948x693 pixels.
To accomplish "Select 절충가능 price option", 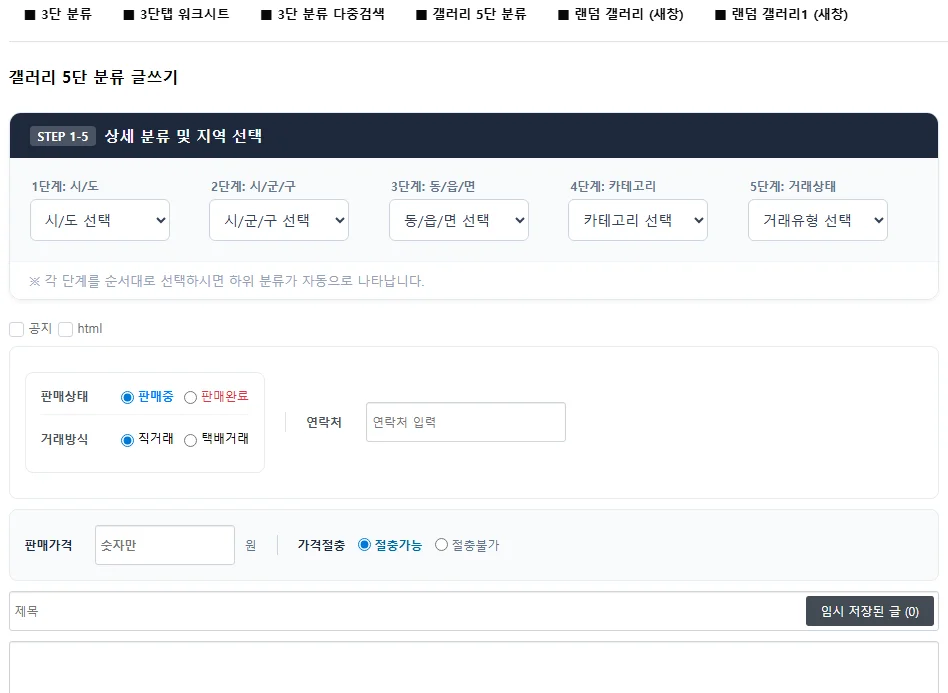I will (364, 545).
